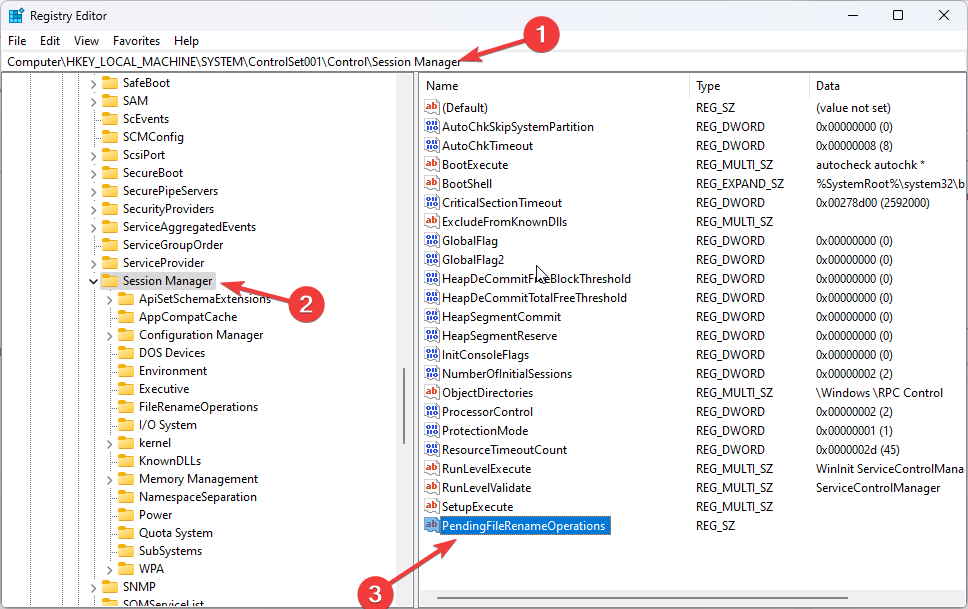
Task: Click the icon of PendingFileRenameOperations value
Action: pyautogui.click(x=432, y=526)
